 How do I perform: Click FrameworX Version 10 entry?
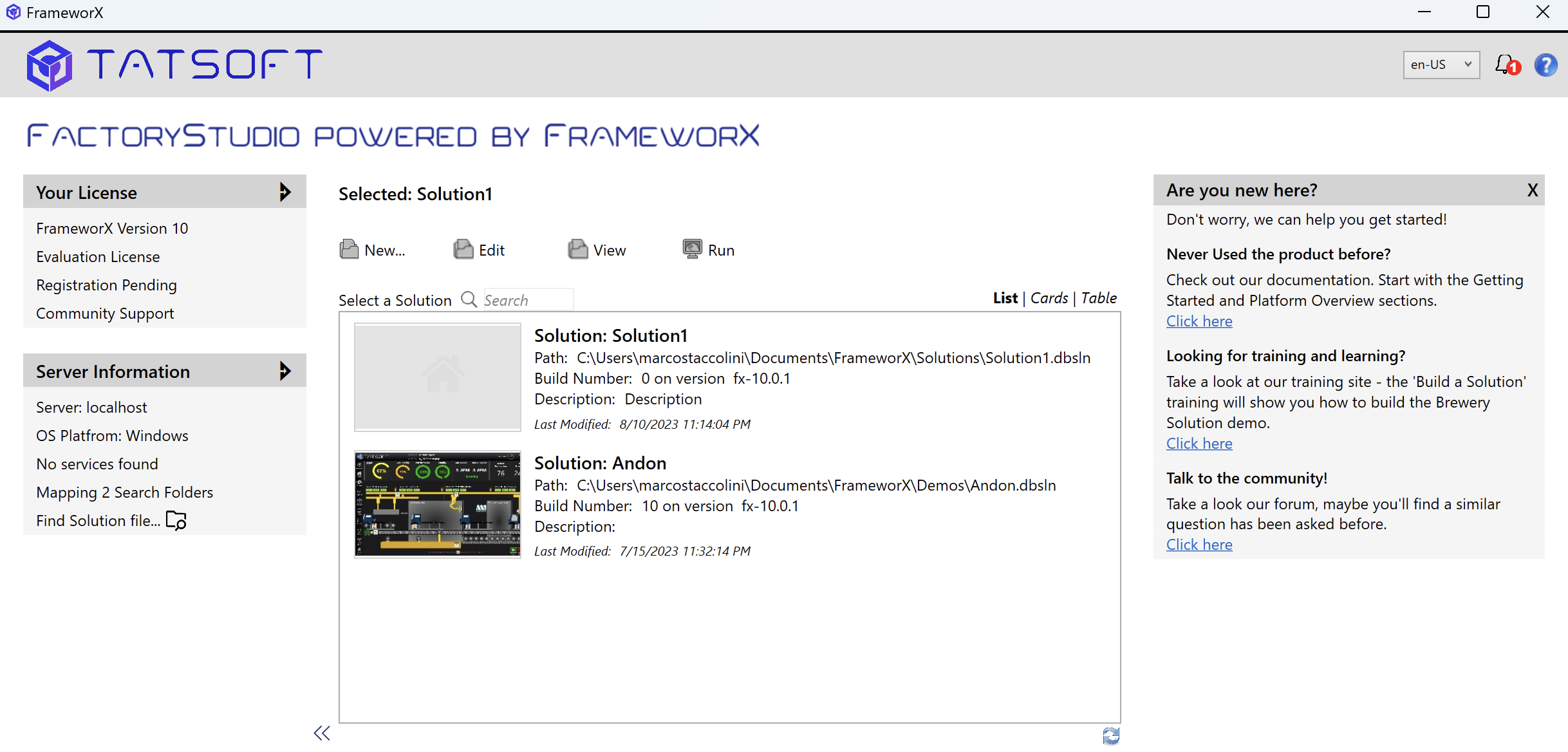(112, 228)
